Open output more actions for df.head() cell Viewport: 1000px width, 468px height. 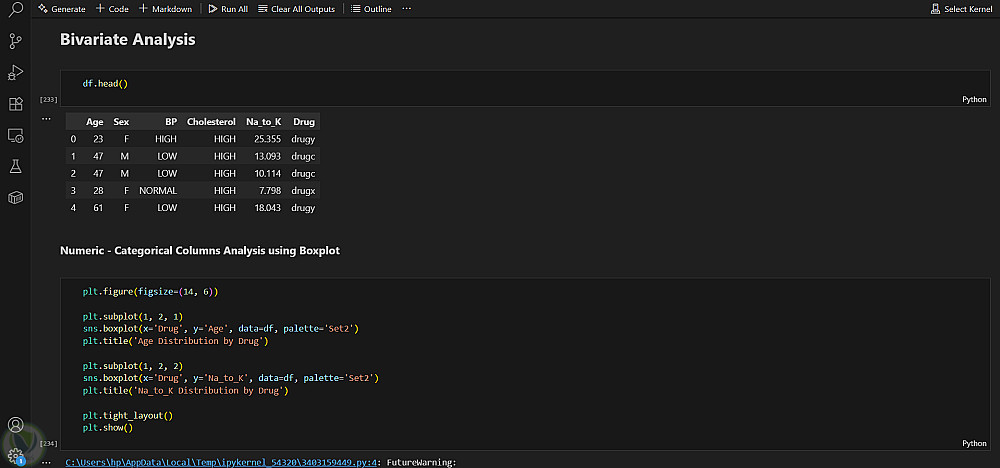(46, 118)
